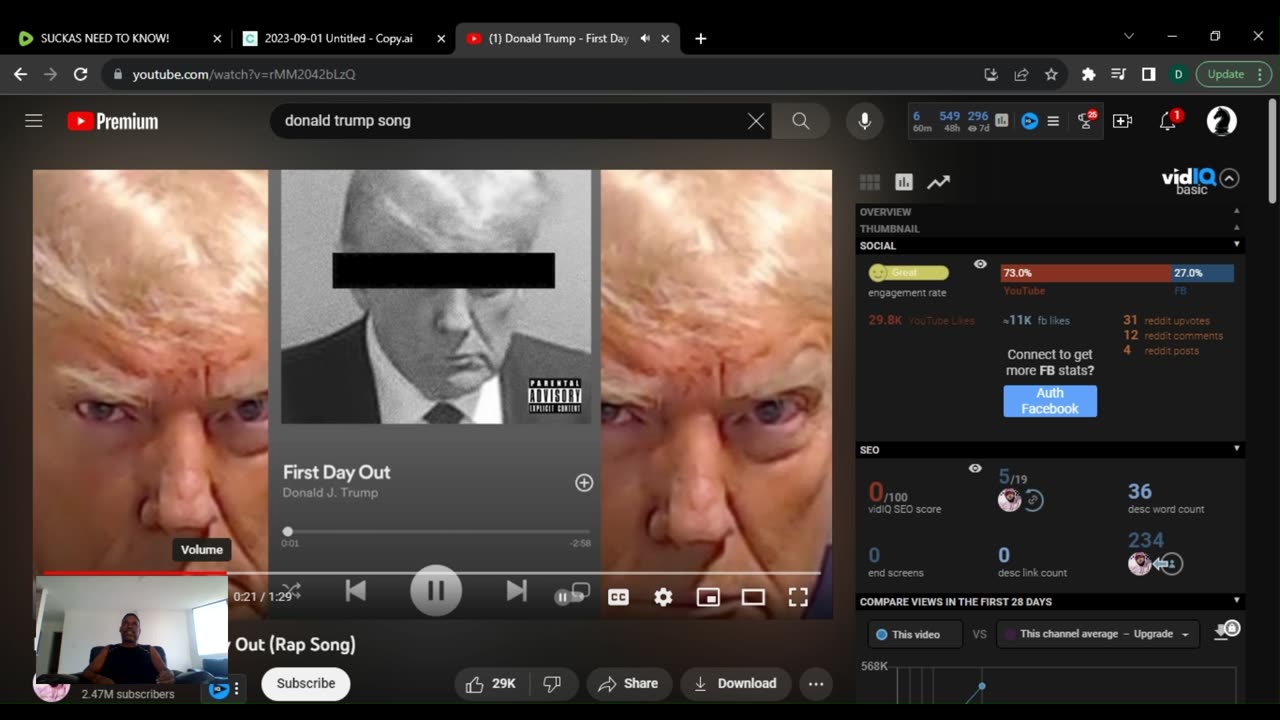Viewport: 1280px width, 720px height.
Task: Open channel vidIQ three-dot options
Action: coord(236,689)
